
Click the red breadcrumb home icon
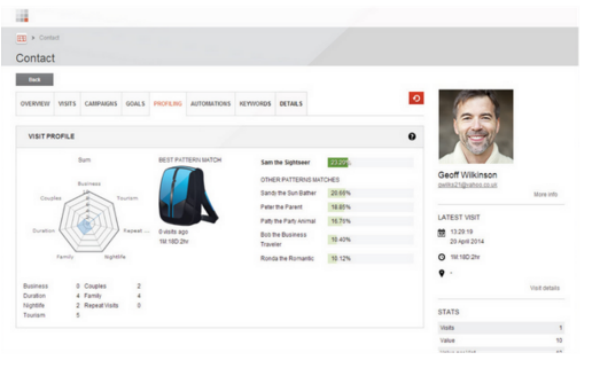[x=21, y=38]
